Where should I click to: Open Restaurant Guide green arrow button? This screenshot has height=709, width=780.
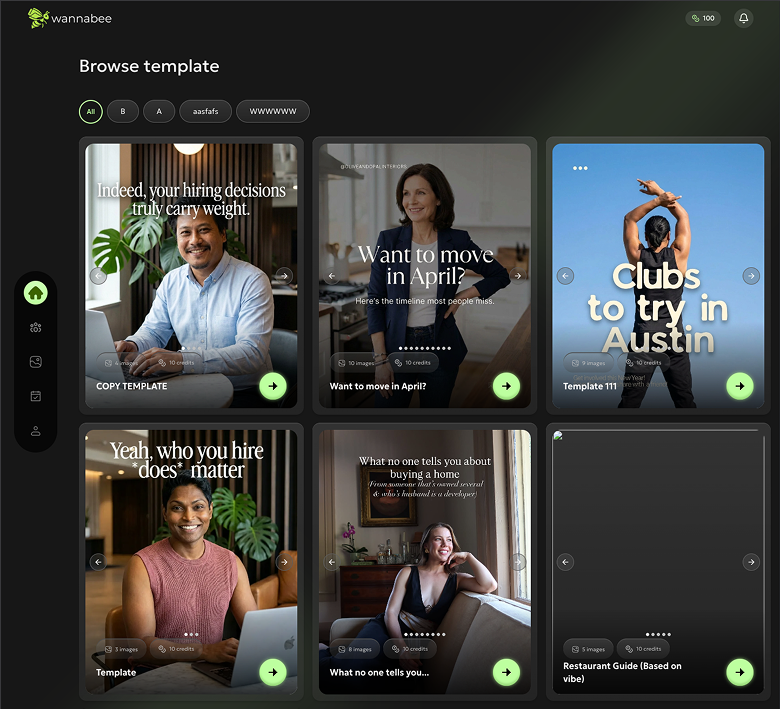pos(740,672)
